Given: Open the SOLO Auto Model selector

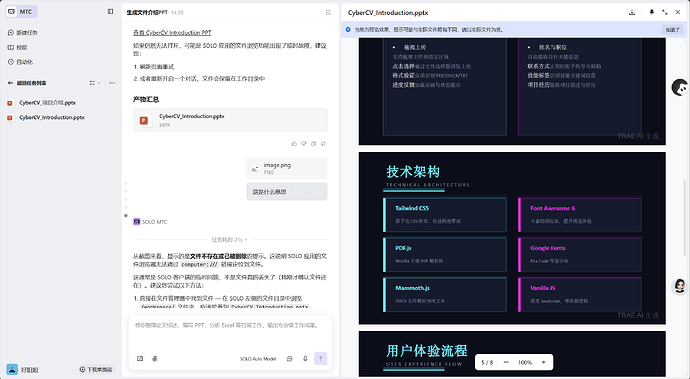Looking at the screenshot, I should pyautogui.click(x=258, y=359).
